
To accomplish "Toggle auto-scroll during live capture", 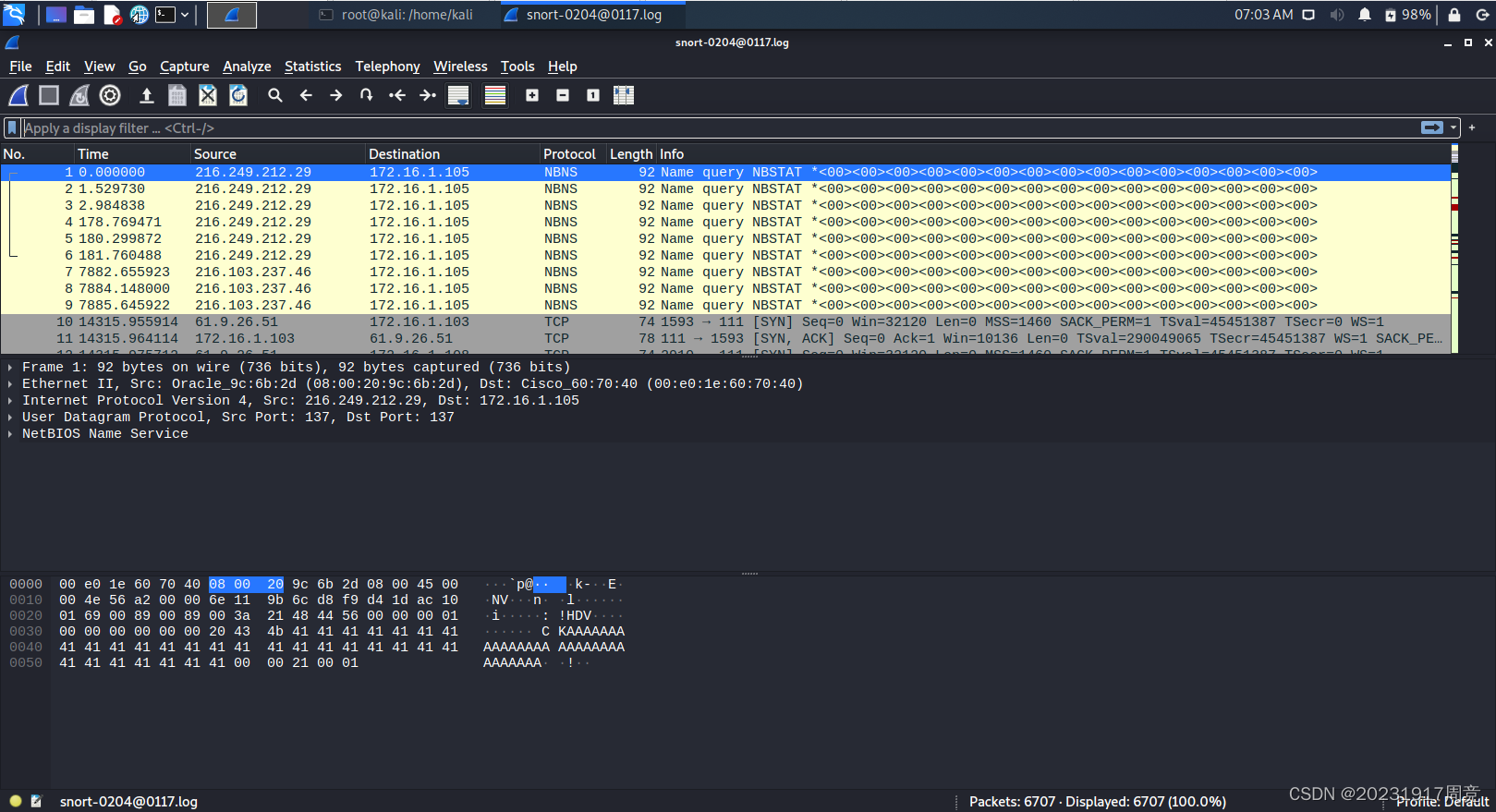I will pyautogui.click(x=458, y=95).
